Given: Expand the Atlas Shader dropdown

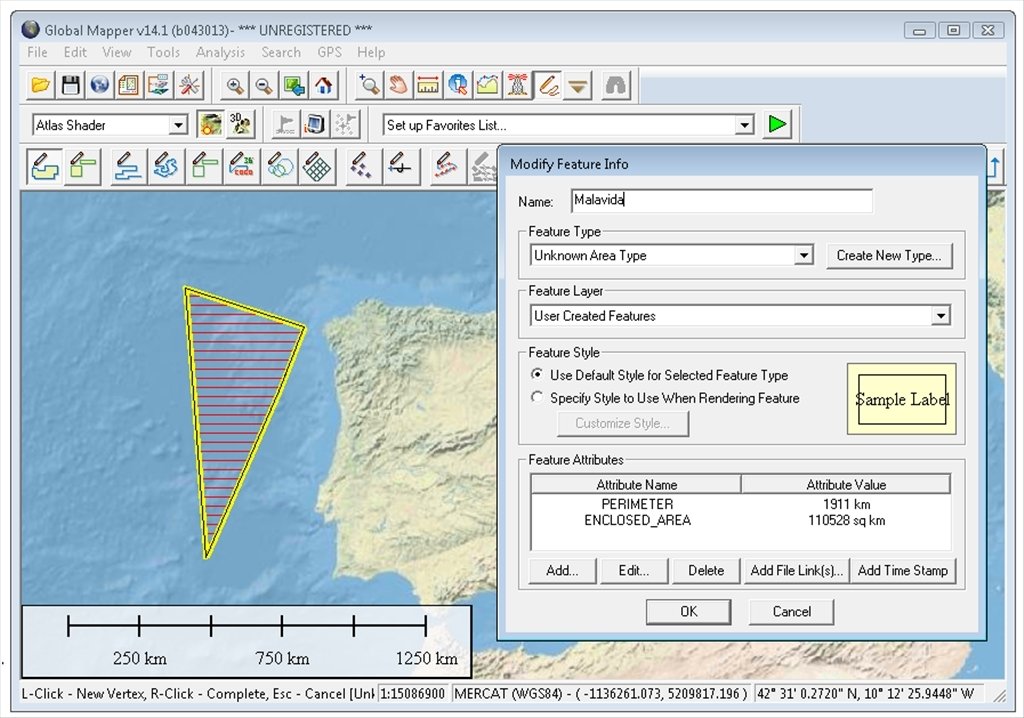Looking at the screenshot, I should click(x=178, y=125).
